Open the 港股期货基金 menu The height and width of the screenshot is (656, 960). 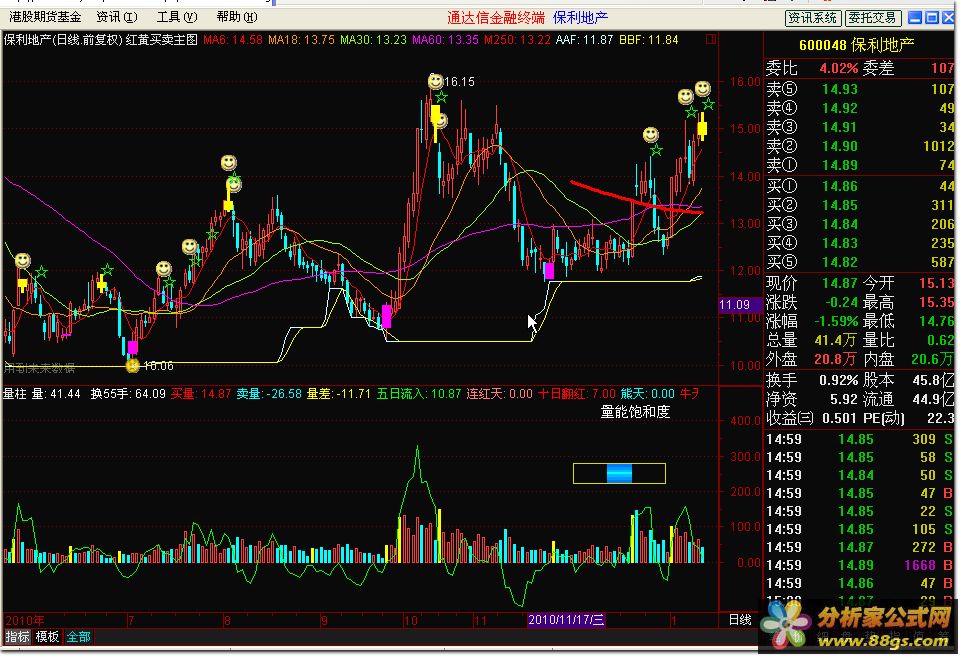[45, 17]
